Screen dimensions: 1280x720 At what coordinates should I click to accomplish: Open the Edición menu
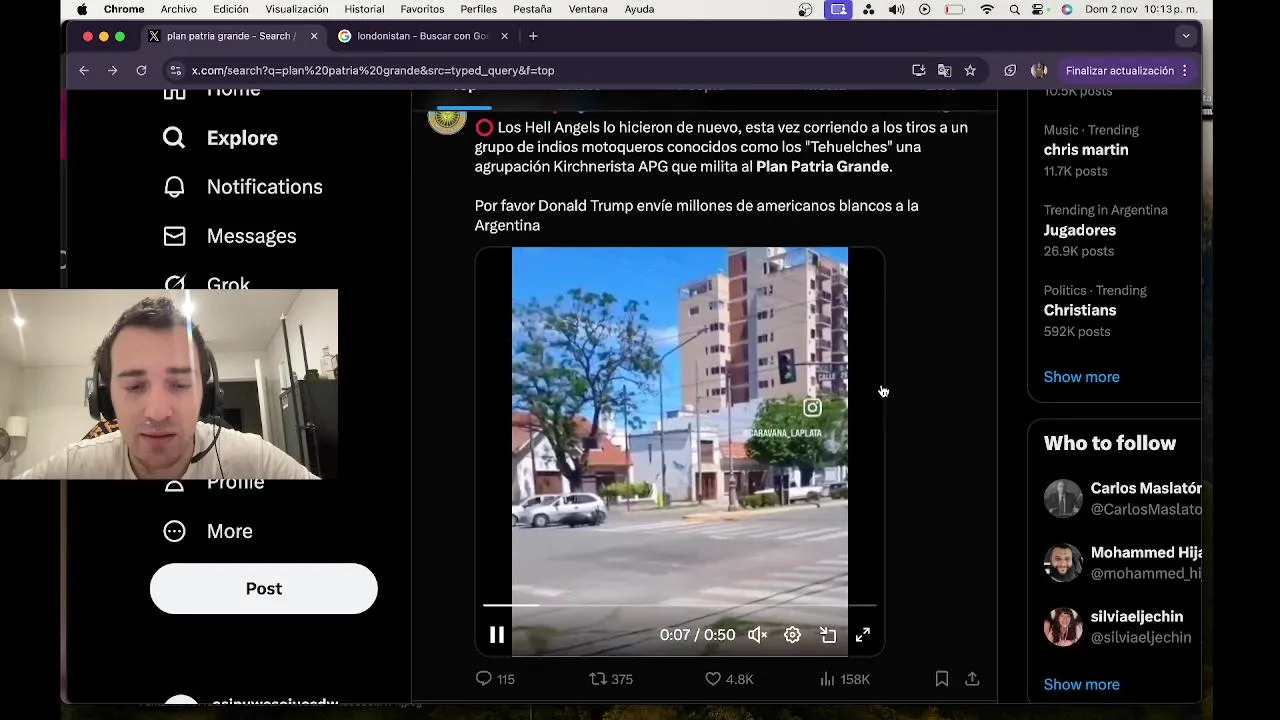(231, 9)
